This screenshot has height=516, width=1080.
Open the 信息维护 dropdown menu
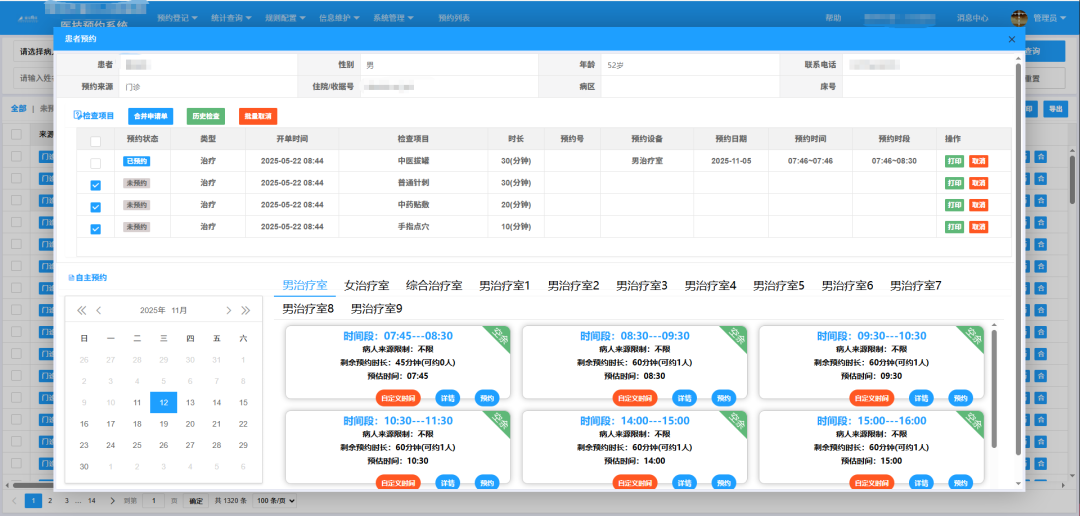(x=339, y=18)
